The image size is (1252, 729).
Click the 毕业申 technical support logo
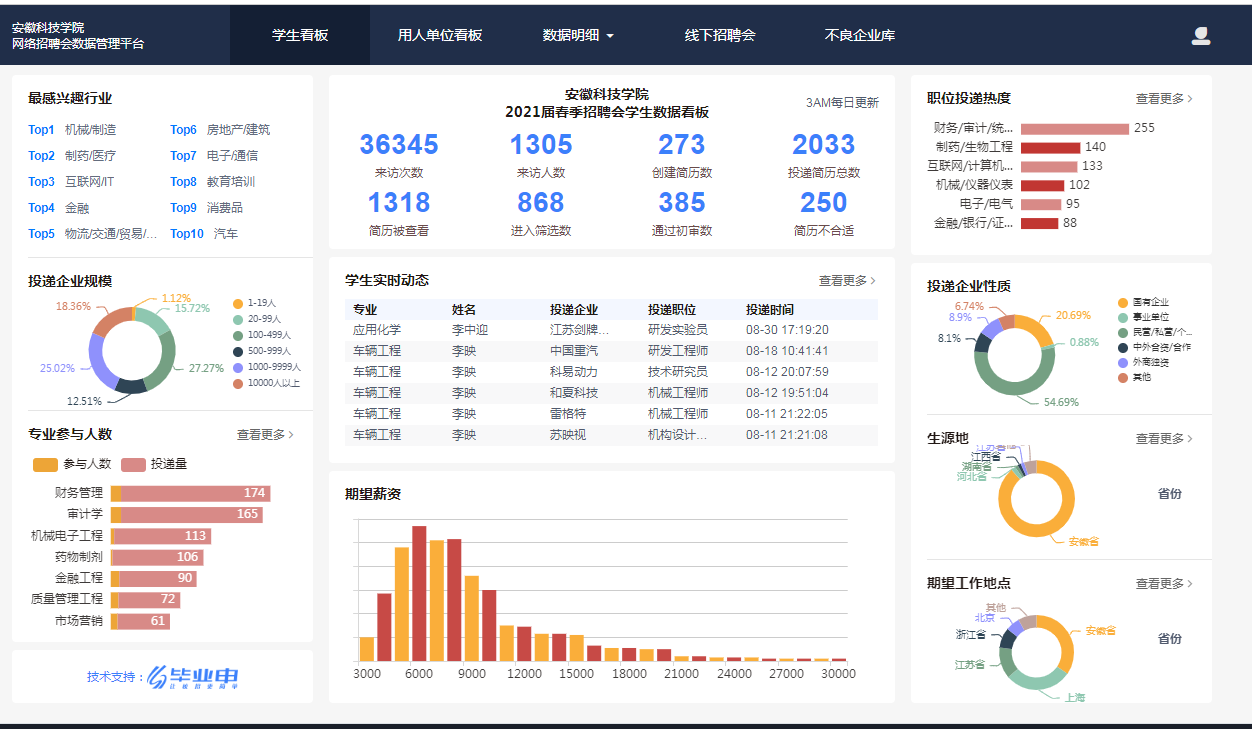click(x=193, y=677)
